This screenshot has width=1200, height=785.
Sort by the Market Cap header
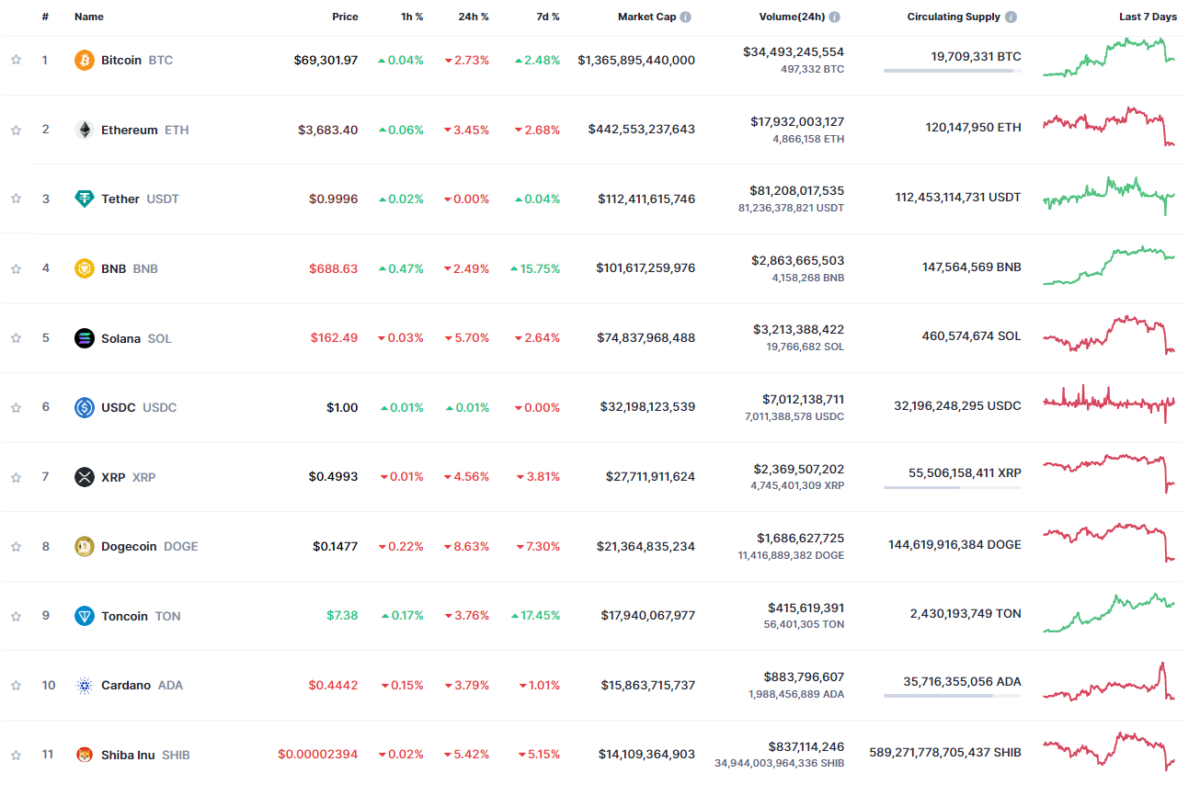pos(647,17)
